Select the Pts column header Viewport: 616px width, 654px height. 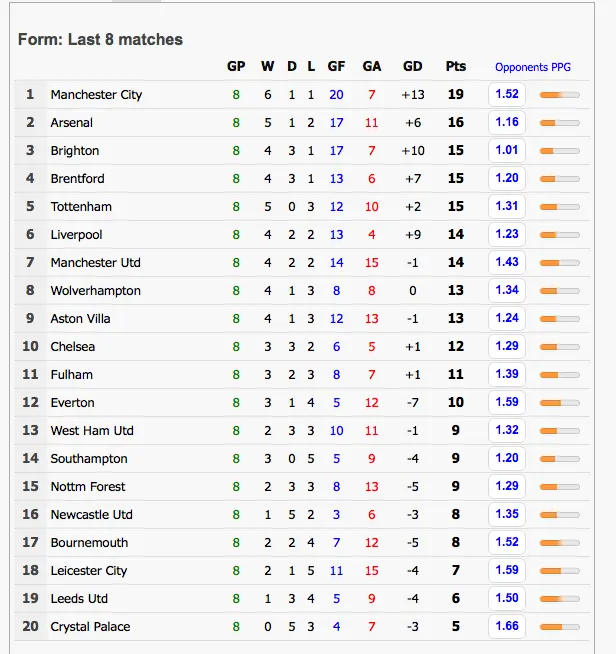pyautogui.click(x=455, y=67)
